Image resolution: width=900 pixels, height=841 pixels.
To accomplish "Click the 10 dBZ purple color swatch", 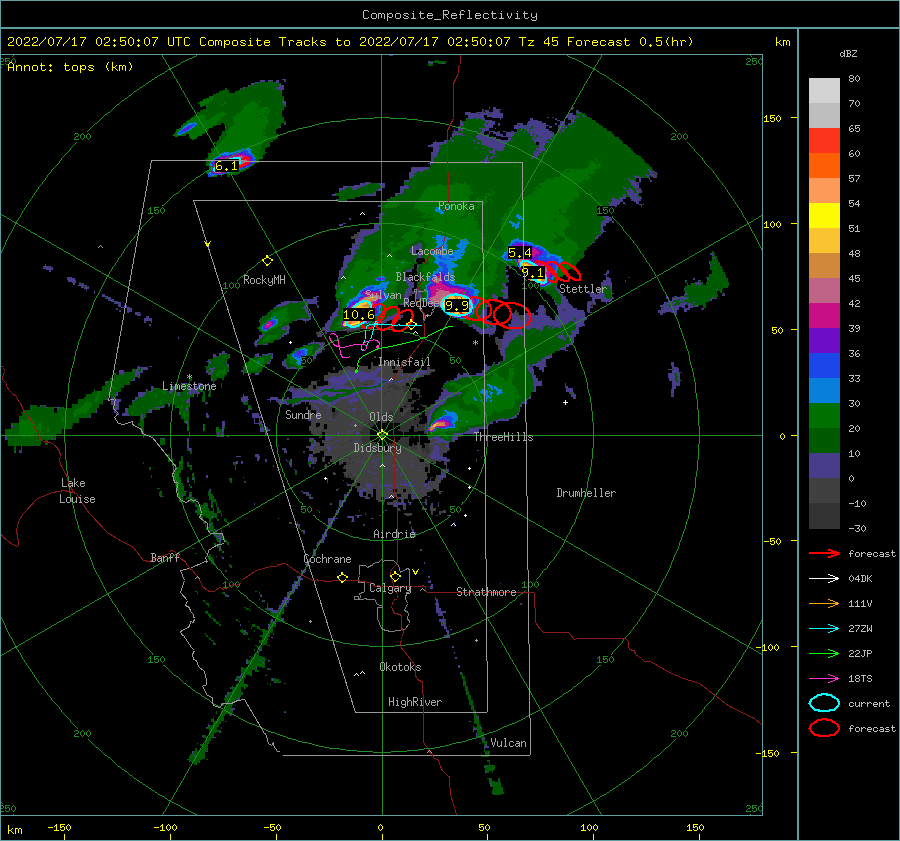I will (x=824, y=466).
